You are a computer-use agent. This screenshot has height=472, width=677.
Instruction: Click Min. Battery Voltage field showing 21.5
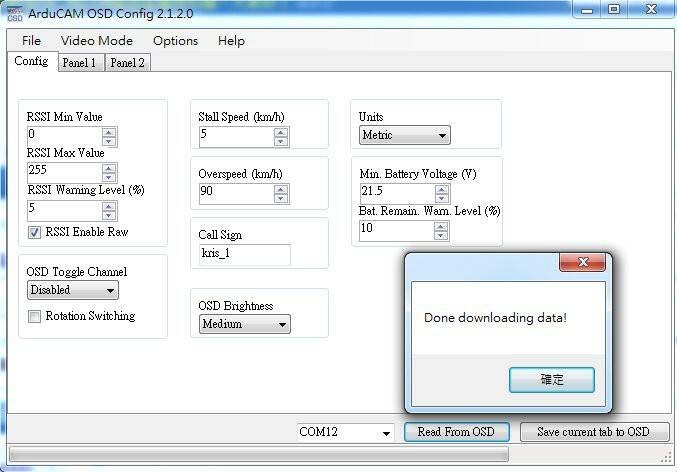click(x=398, y=193)
